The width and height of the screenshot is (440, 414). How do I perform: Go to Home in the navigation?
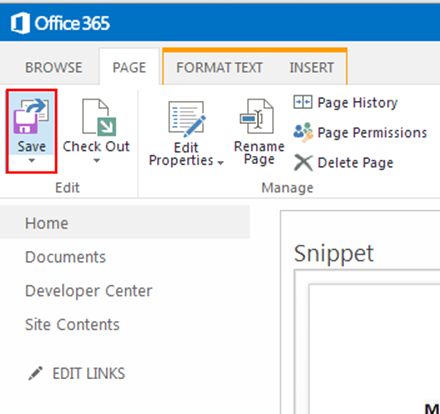coord(47,223)
